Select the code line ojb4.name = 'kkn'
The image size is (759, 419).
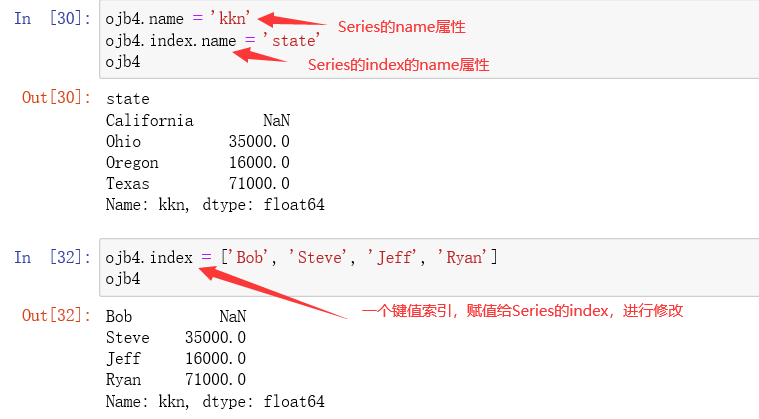178,18
